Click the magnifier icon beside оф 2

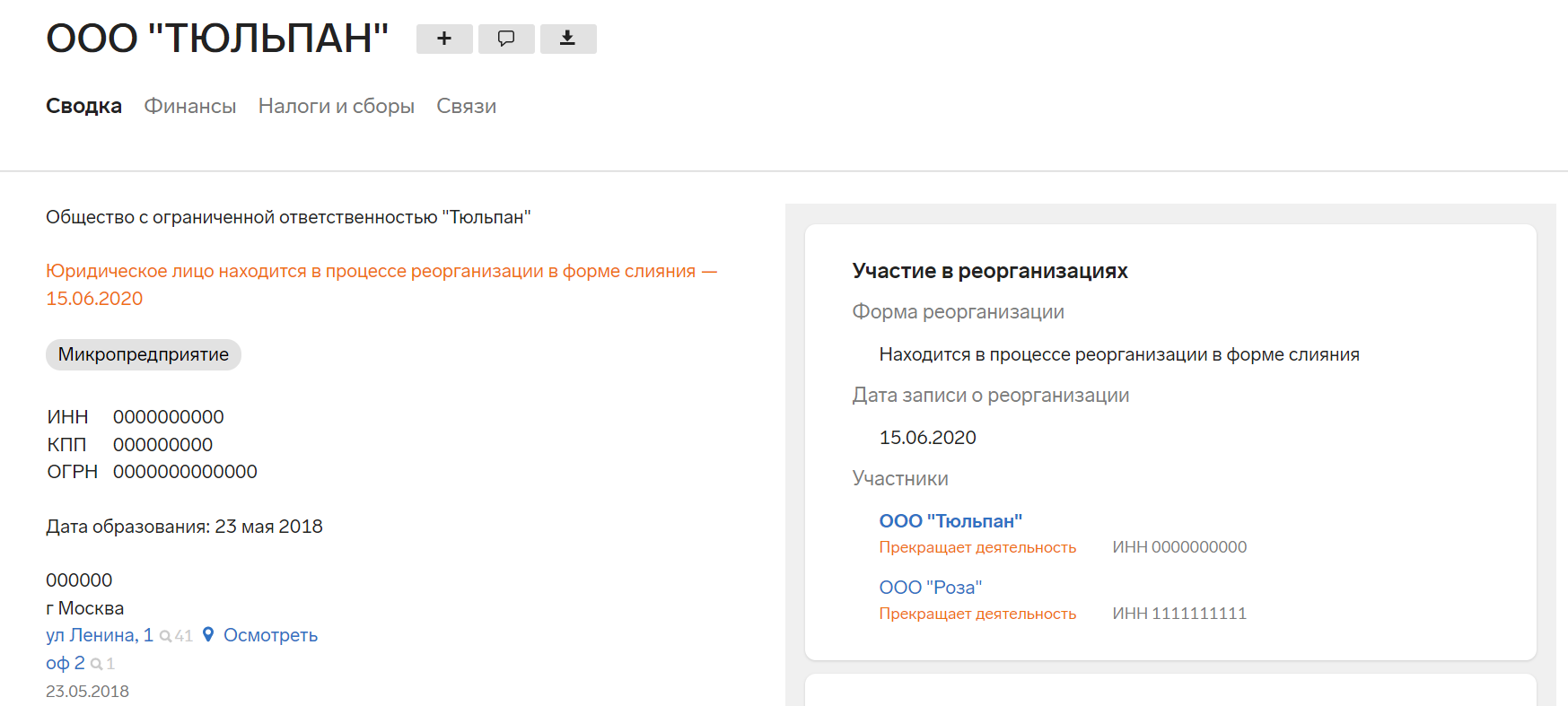coord(97,664)
